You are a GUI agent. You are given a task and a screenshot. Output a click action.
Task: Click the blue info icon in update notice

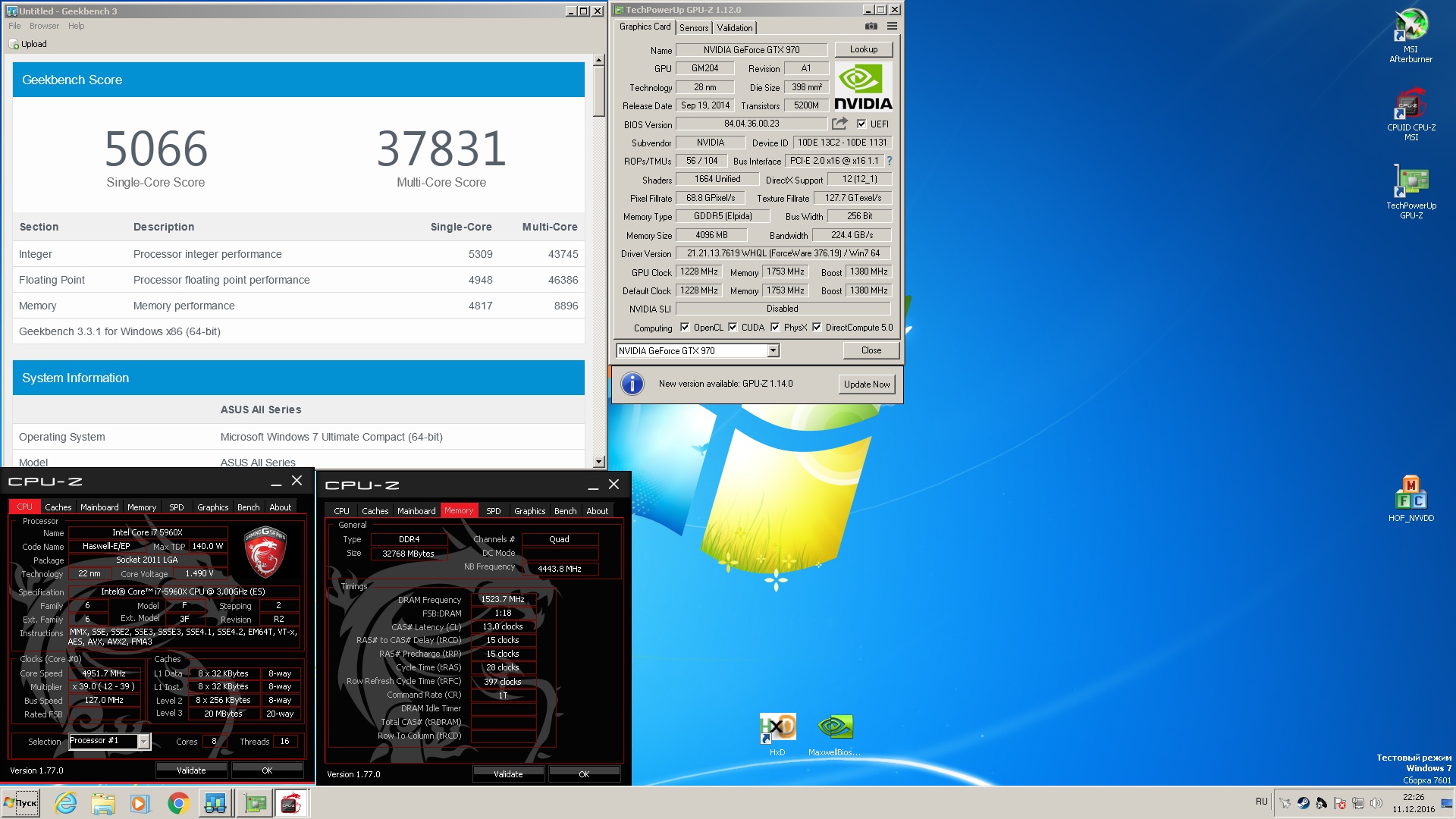[x=632, y=384]
